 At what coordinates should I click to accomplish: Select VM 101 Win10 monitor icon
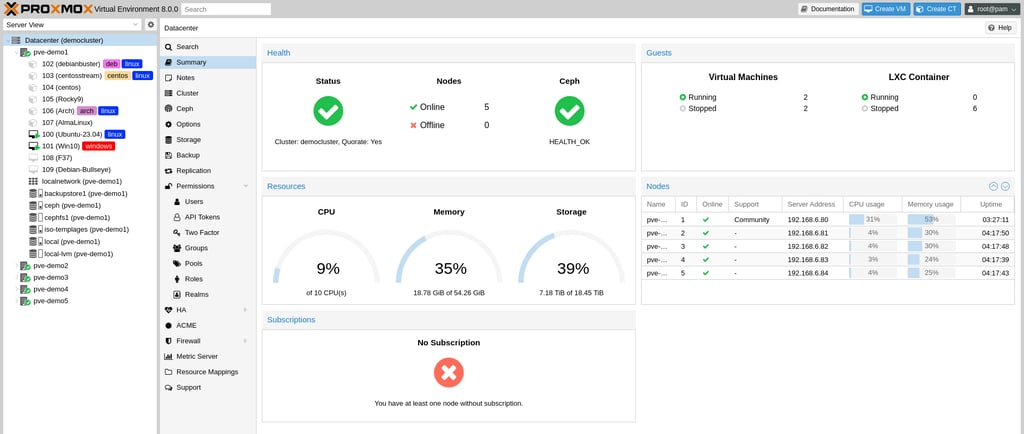[34, 146]
